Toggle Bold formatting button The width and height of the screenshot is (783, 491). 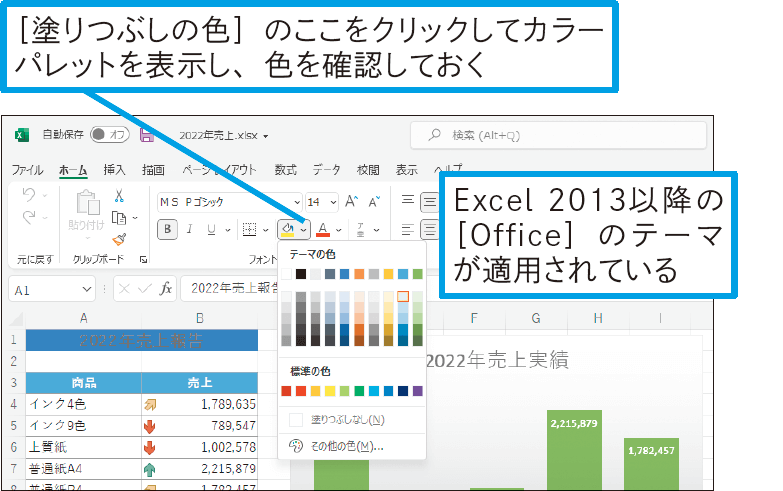click(168, 229)
